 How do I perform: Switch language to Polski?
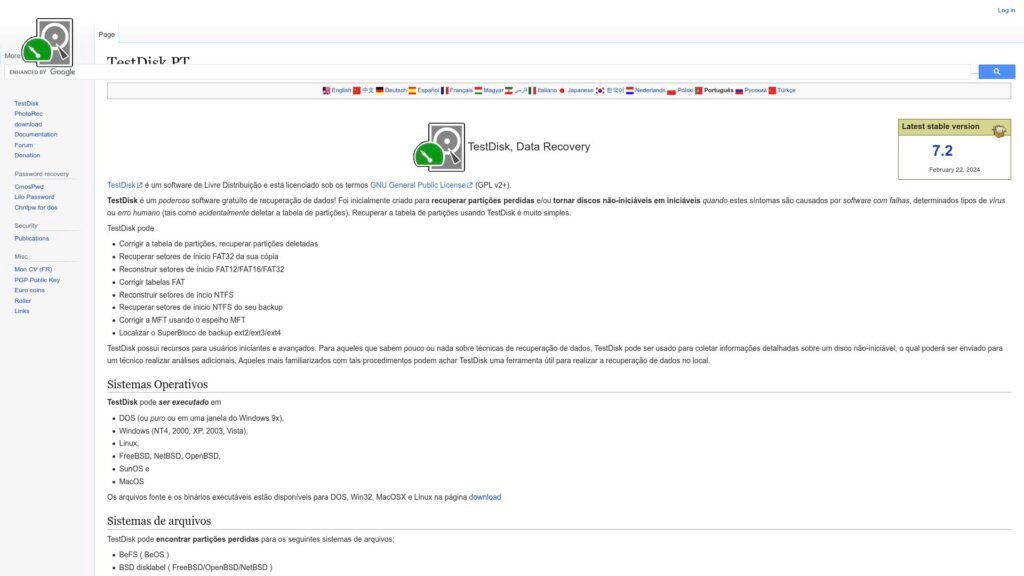click(685, 91)
